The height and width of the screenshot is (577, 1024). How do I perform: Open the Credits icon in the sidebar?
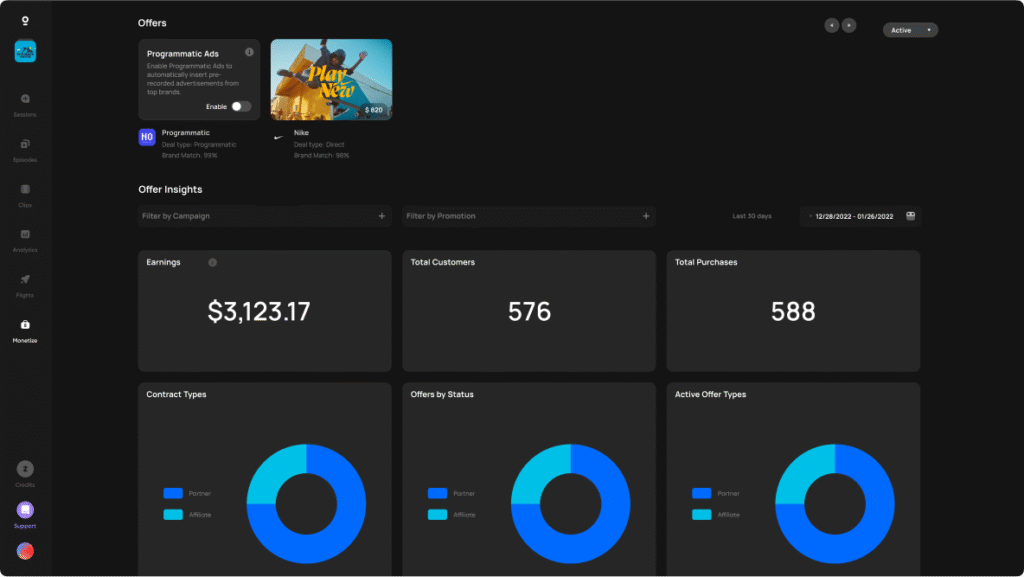click(25, 468)
